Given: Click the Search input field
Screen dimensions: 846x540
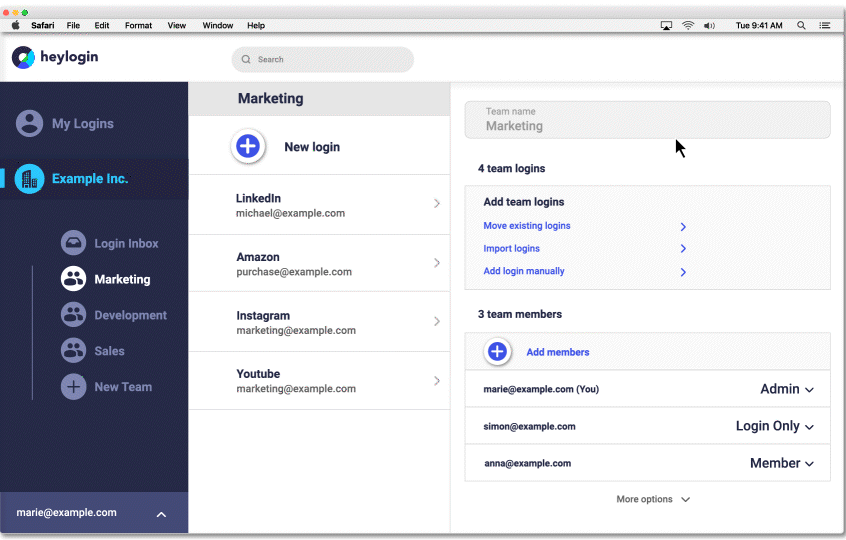Looking at the screenshot, I should click(x=323, y=60).
